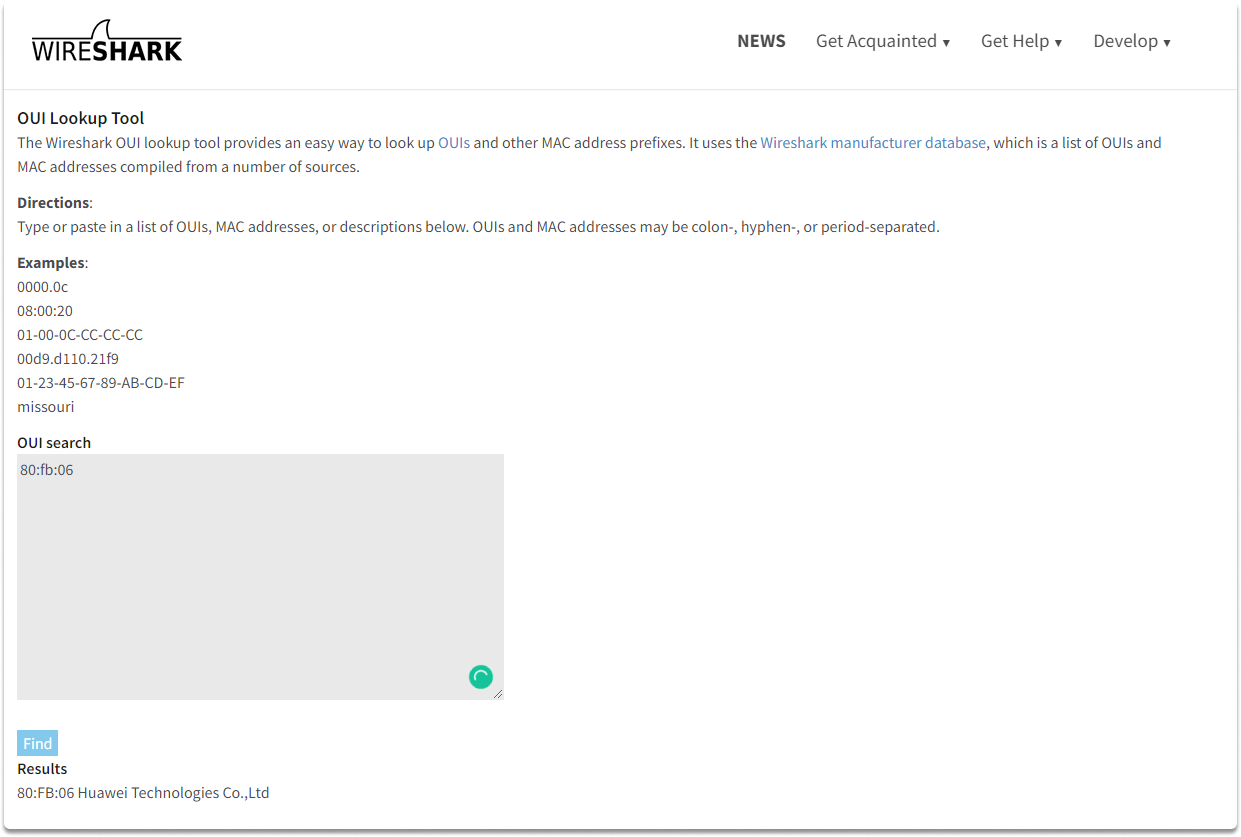Expand the Get Acquainted dropdown
Viewport: 1241px width, 837px height.
click(x=883, y=41)
